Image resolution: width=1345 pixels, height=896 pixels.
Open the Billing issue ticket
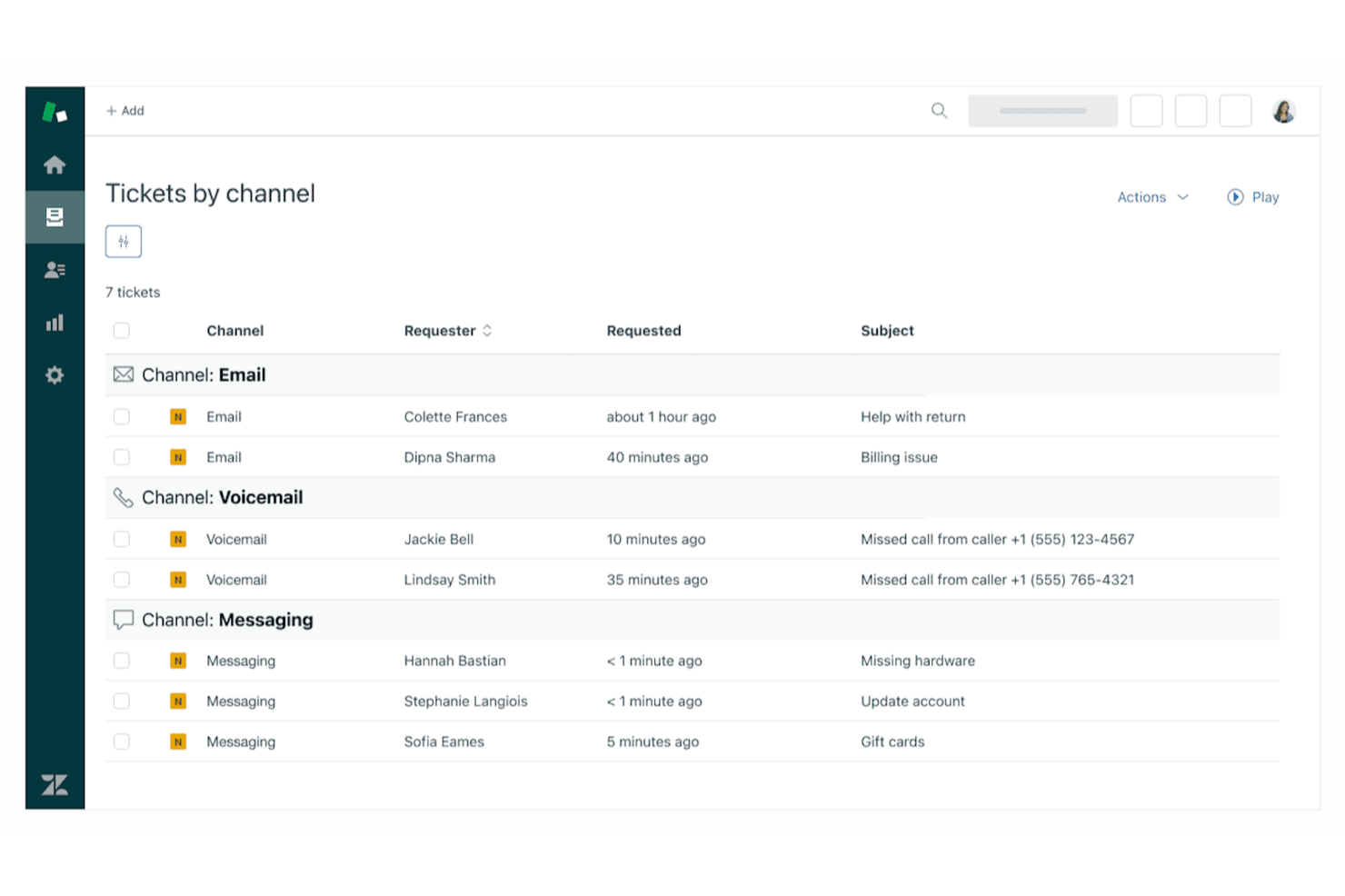pyautogui.click(x=898, y=458)
